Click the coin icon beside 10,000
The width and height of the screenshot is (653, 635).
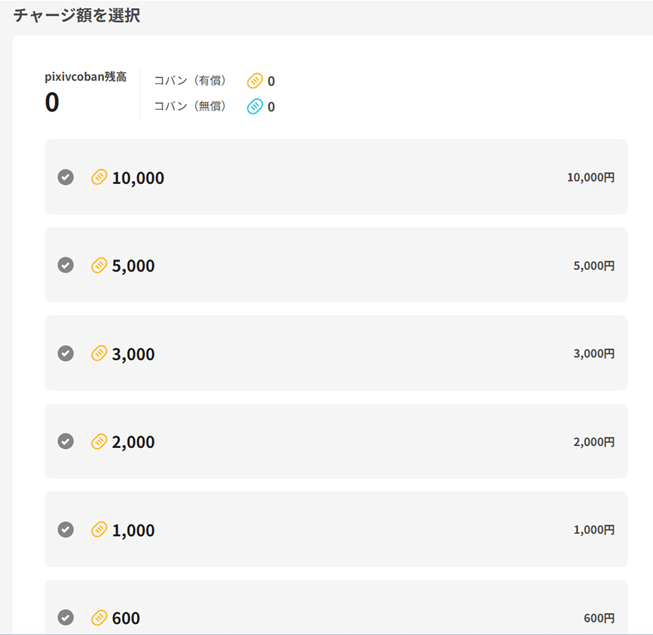[x=99, y=177]
